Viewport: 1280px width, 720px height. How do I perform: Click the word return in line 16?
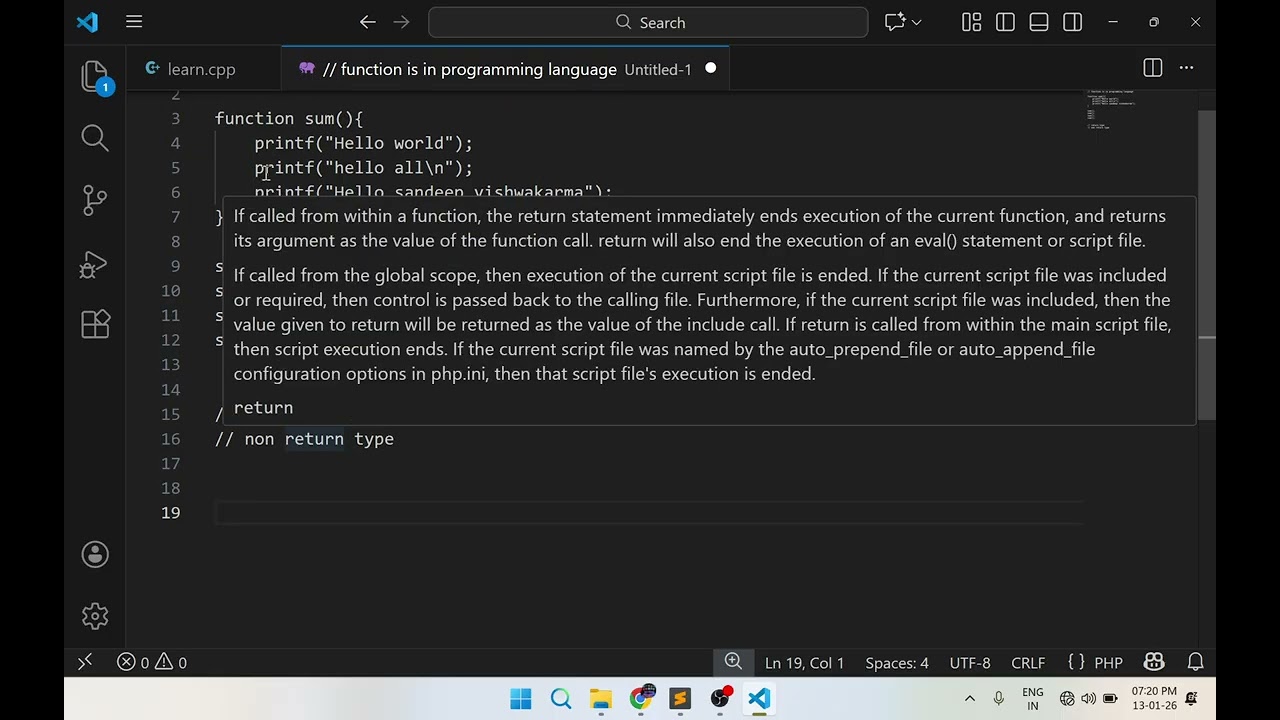click(314, 439)
